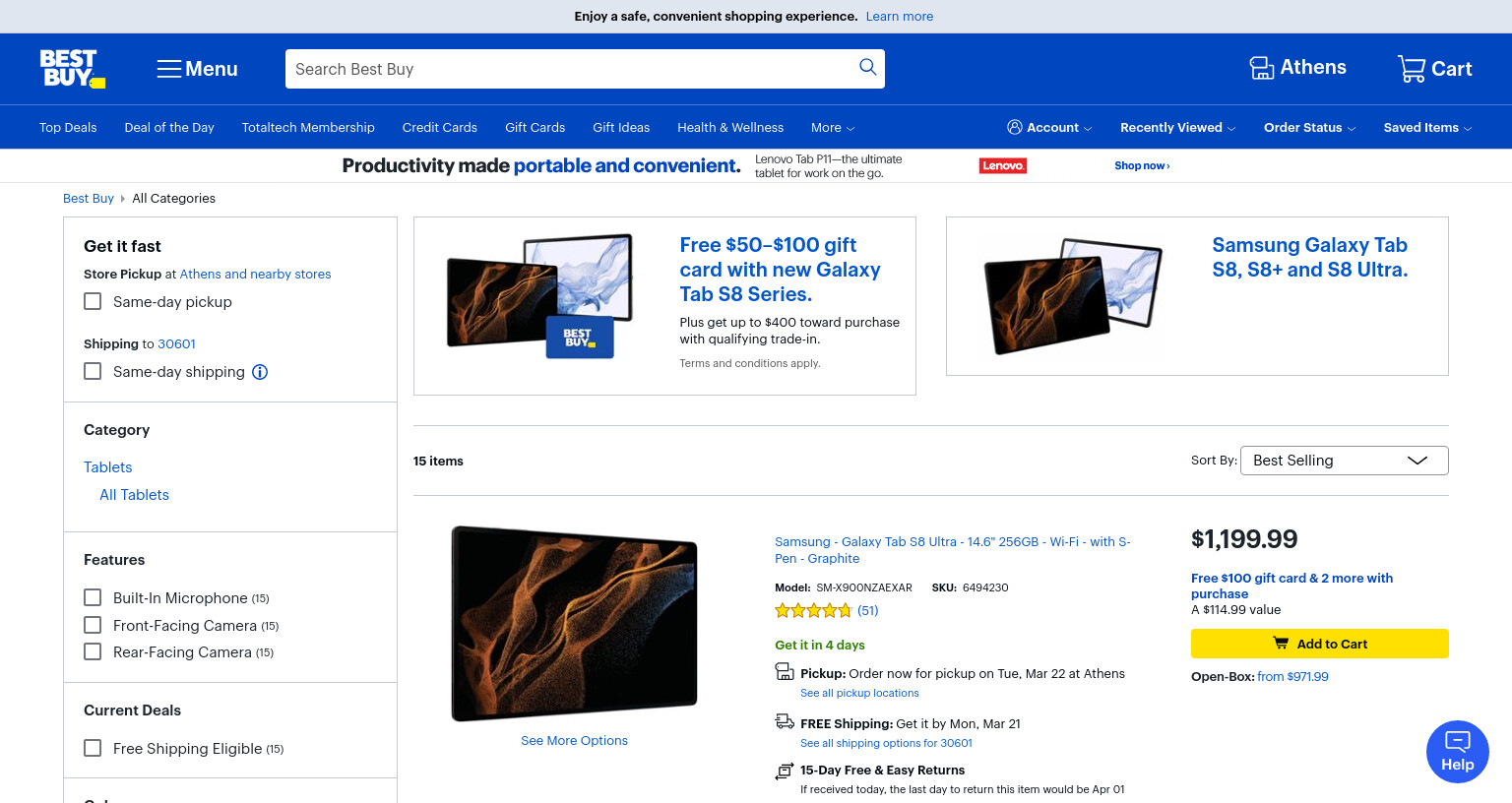Change shipping zip code 30601
This screenshot has height=803, width=1512.
176,343
